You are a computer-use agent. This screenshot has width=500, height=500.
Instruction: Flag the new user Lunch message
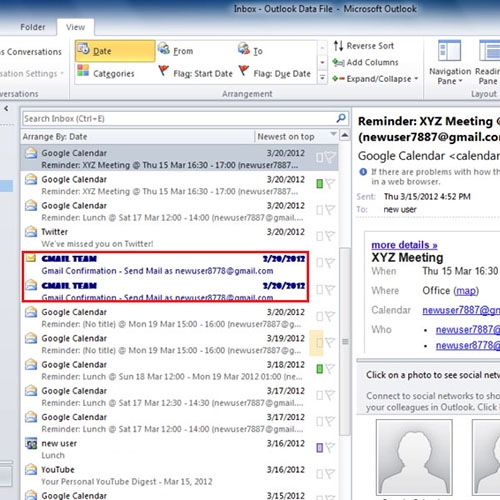click(x=330, y=447)
